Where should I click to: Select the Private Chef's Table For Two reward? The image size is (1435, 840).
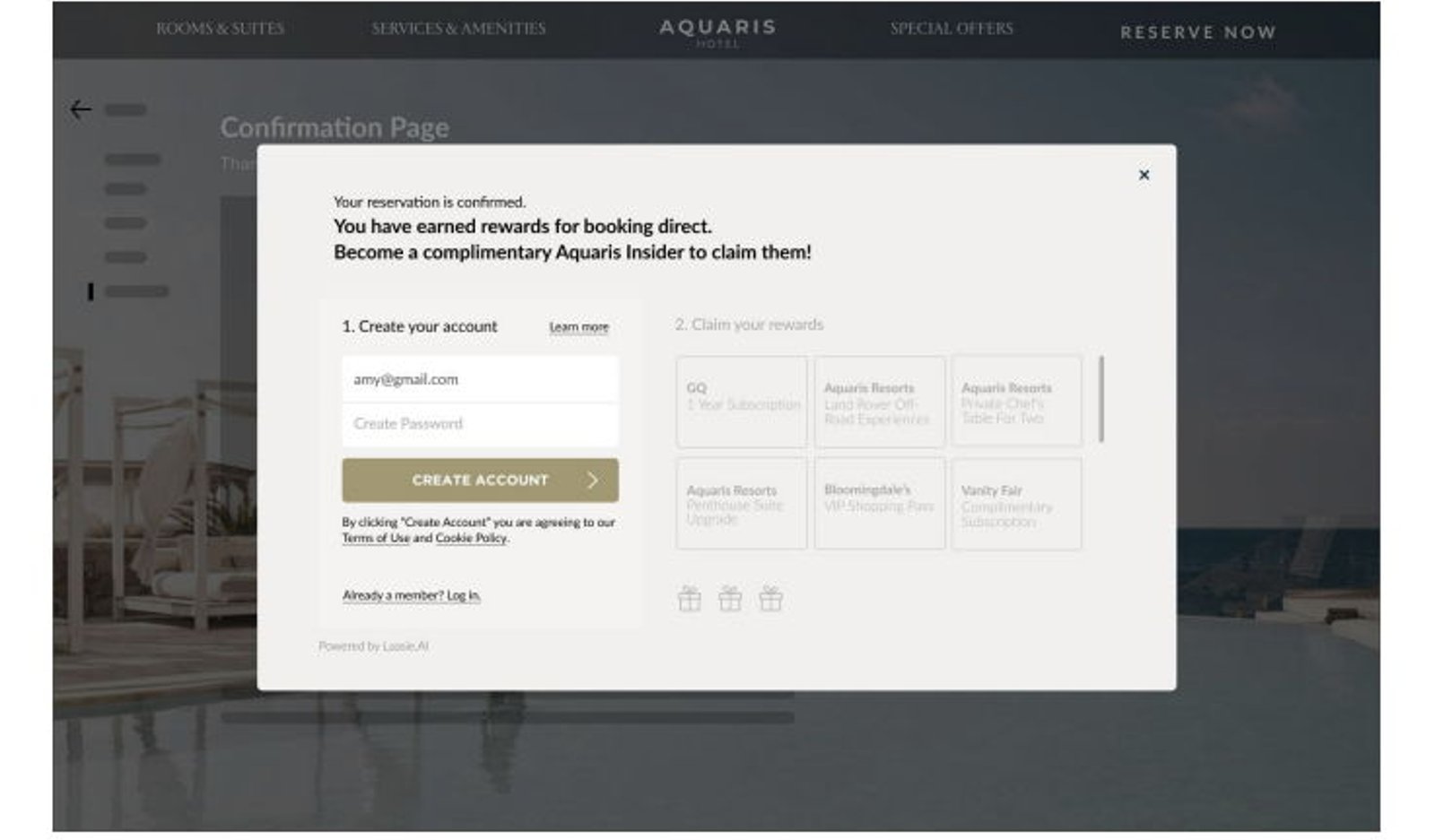coord(1016,402)
